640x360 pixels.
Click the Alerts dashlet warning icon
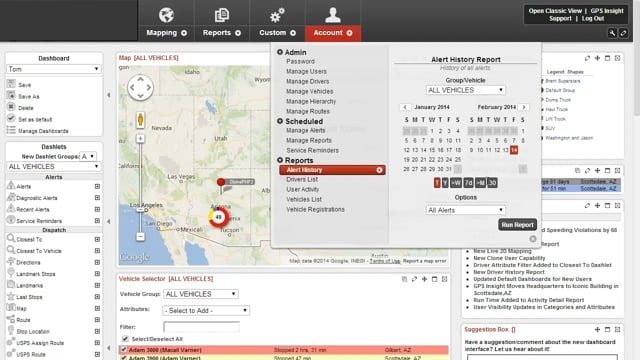pos(11,185)
